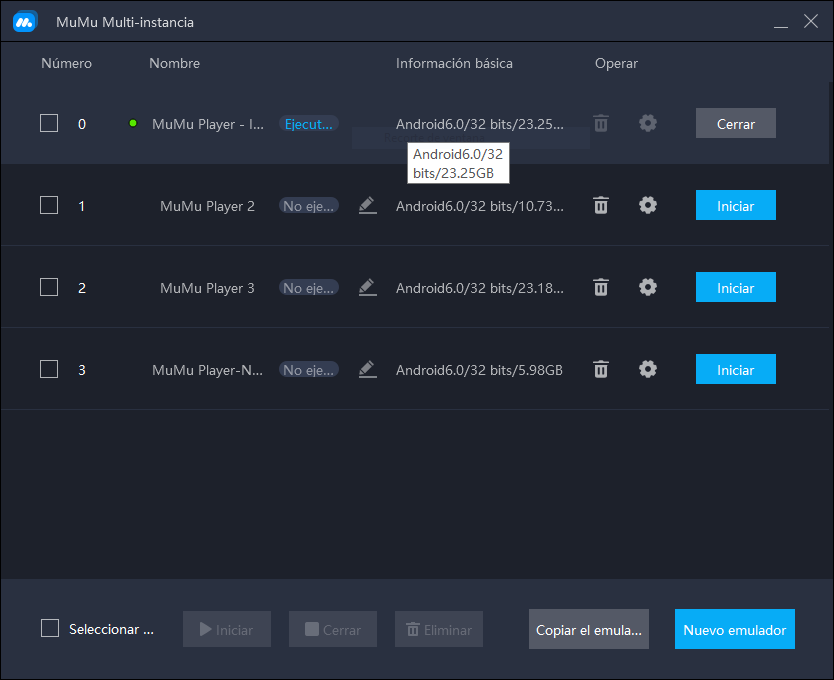The image size is (834, 680).
Task: Edit the name of emulator in row 3
Action: coord(367,369)
